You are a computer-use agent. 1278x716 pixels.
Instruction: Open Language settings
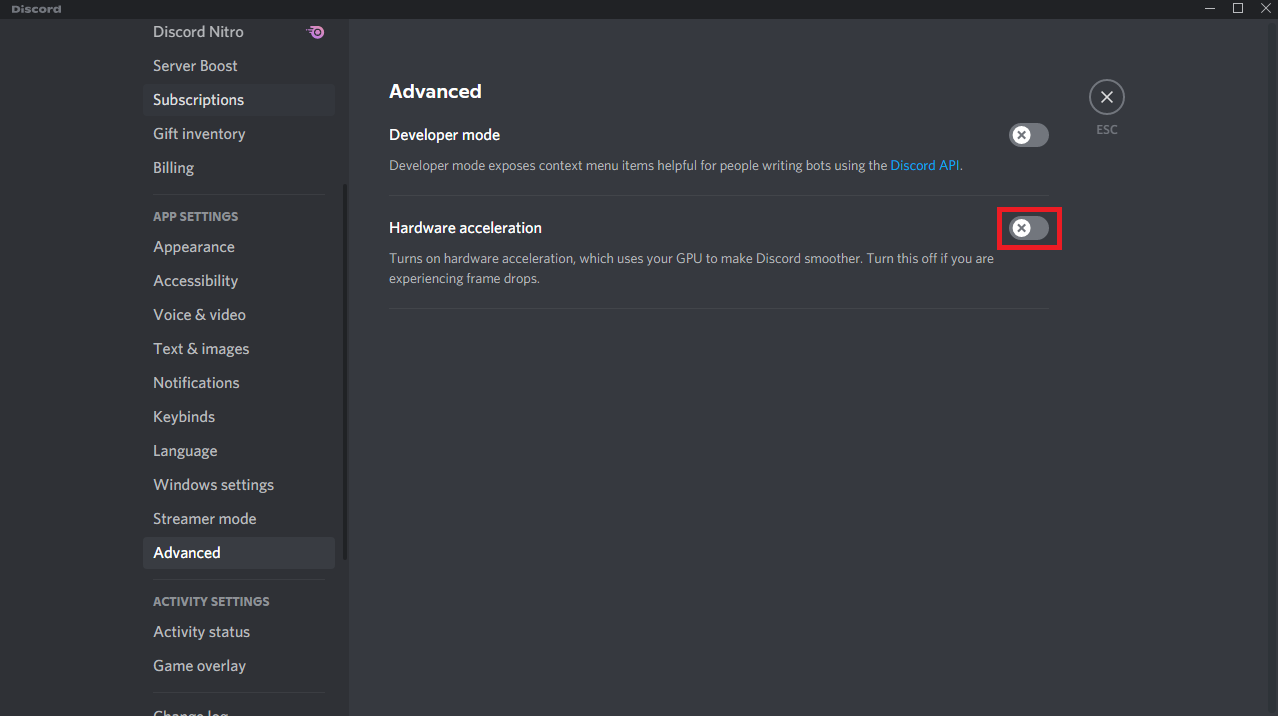[x=185, y=451]
